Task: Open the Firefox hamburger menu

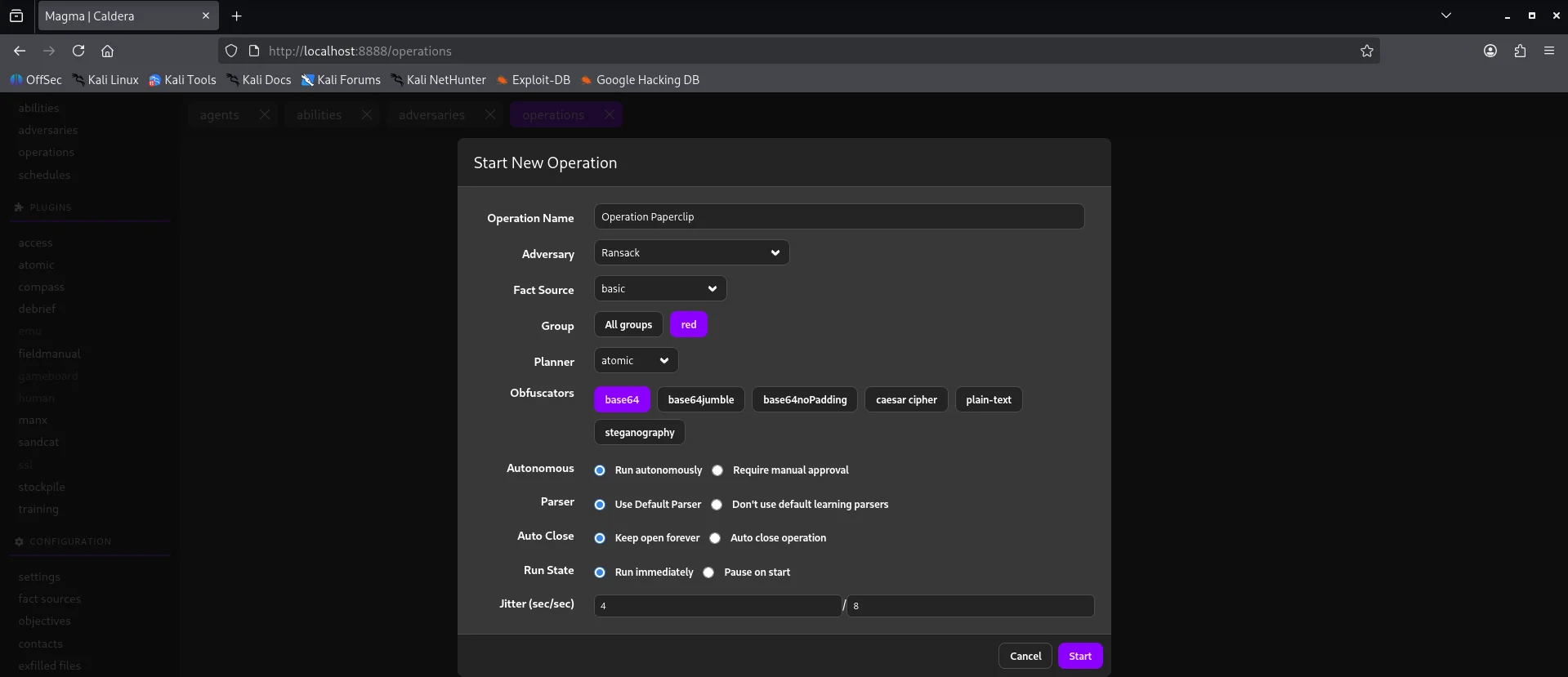Action: (x=1548, y=51)
